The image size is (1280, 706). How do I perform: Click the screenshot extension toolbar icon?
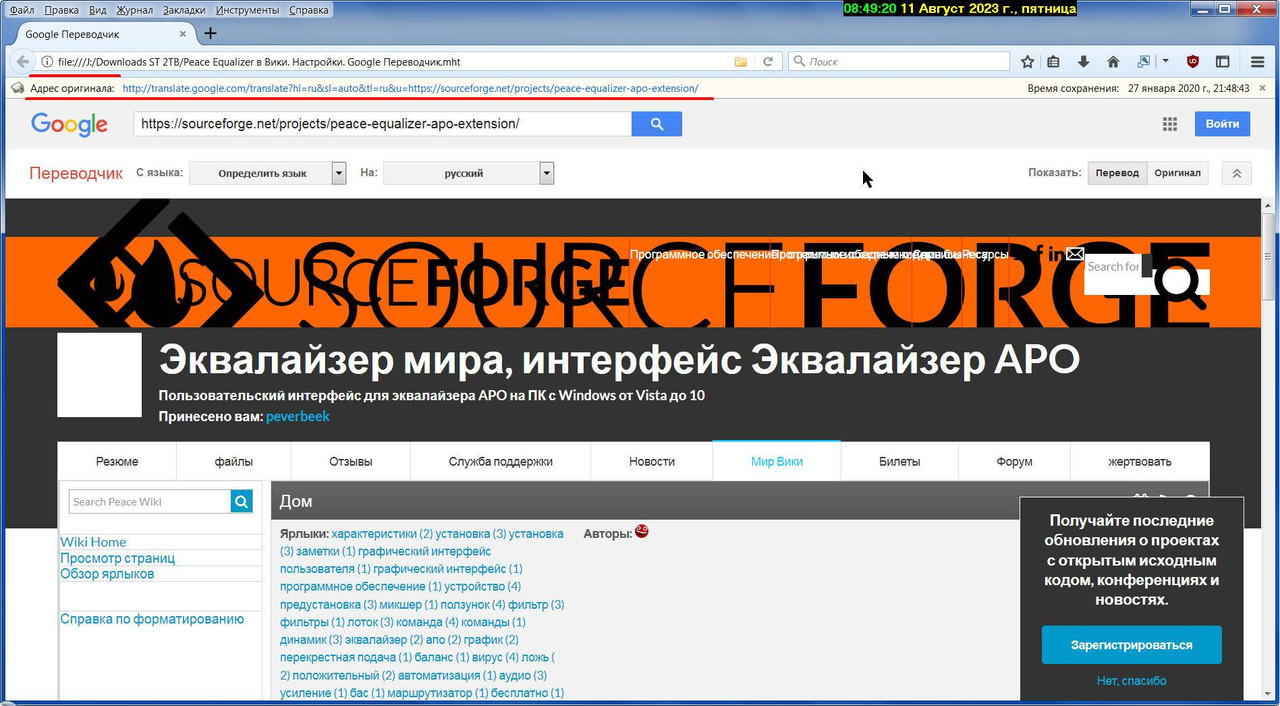coord(1144,62)
